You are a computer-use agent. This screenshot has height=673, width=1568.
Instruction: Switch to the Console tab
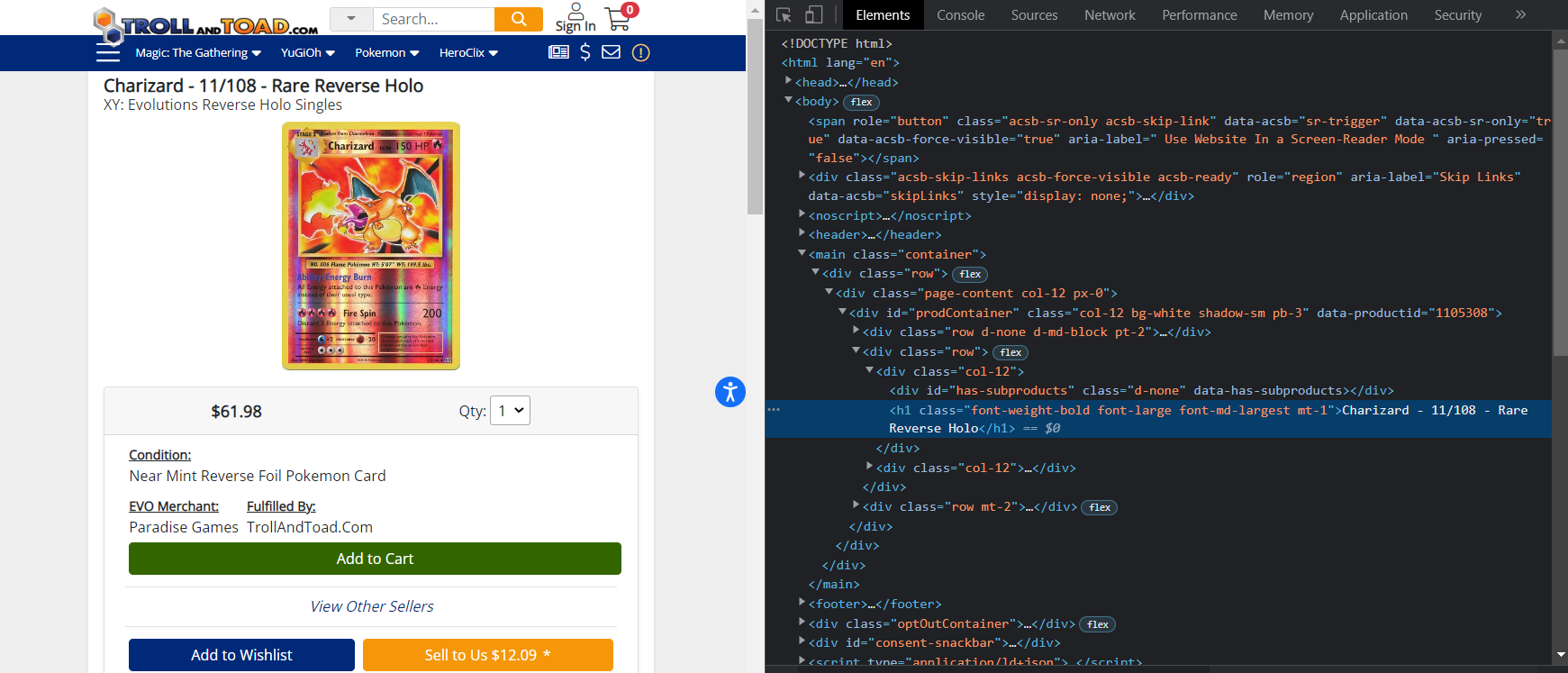click(x=960, y=15)
